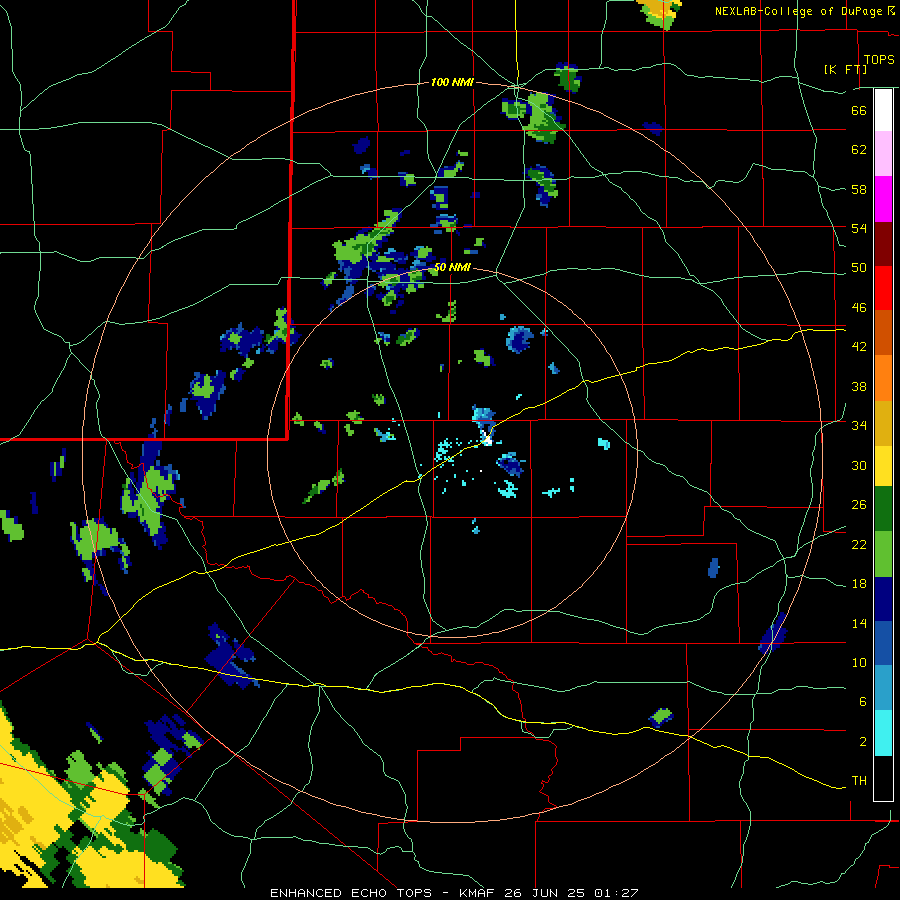900x900 pixels.
Task: Click the large yellow echo in the bottom-left corner
Action: point(43,804)
